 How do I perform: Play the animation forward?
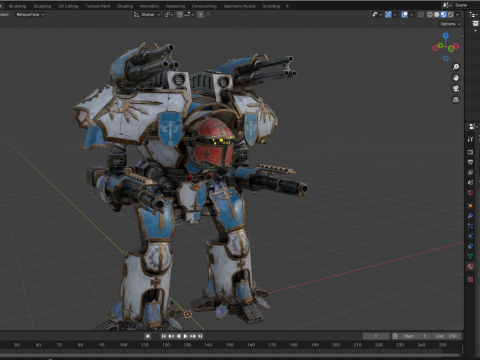[186, 336]
